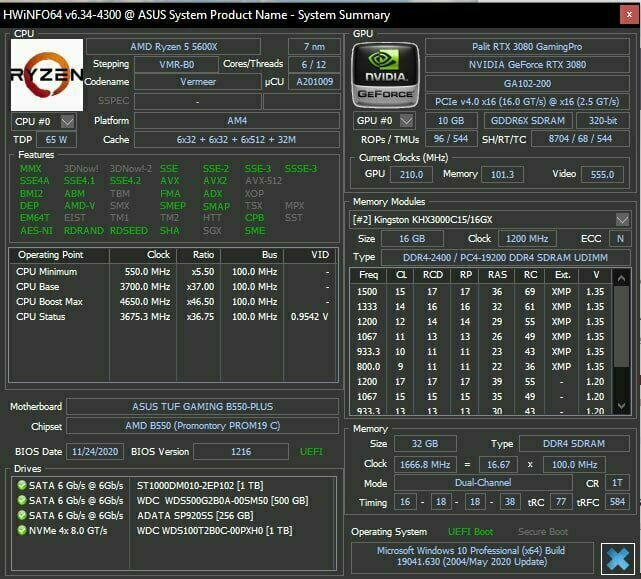Click the ASUS TUF GAMING B550-PLUS field
641x579 pixels.
click(x=202, y=406)
